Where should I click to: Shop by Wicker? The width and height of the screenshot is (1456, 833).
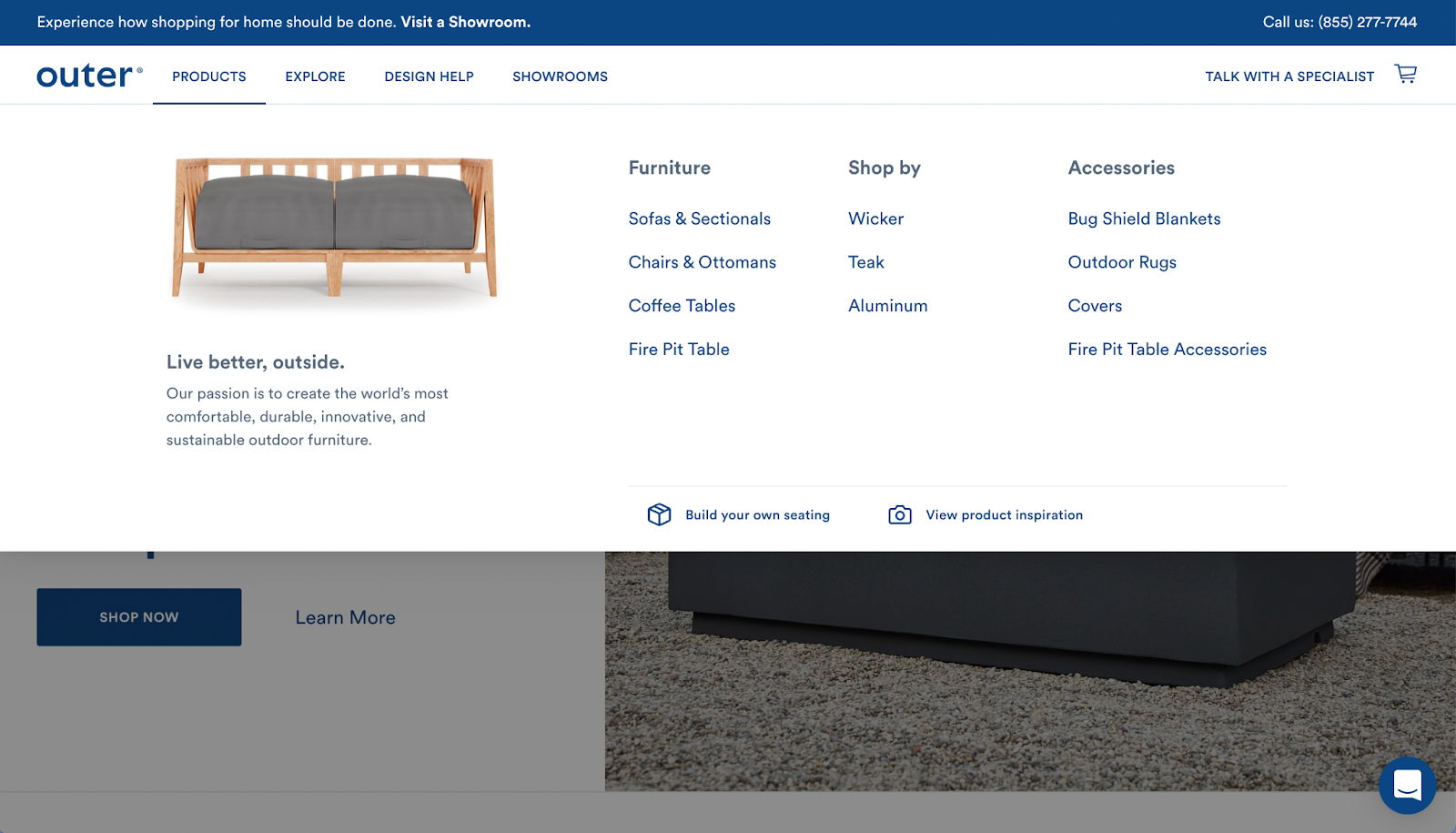point(875,218)
